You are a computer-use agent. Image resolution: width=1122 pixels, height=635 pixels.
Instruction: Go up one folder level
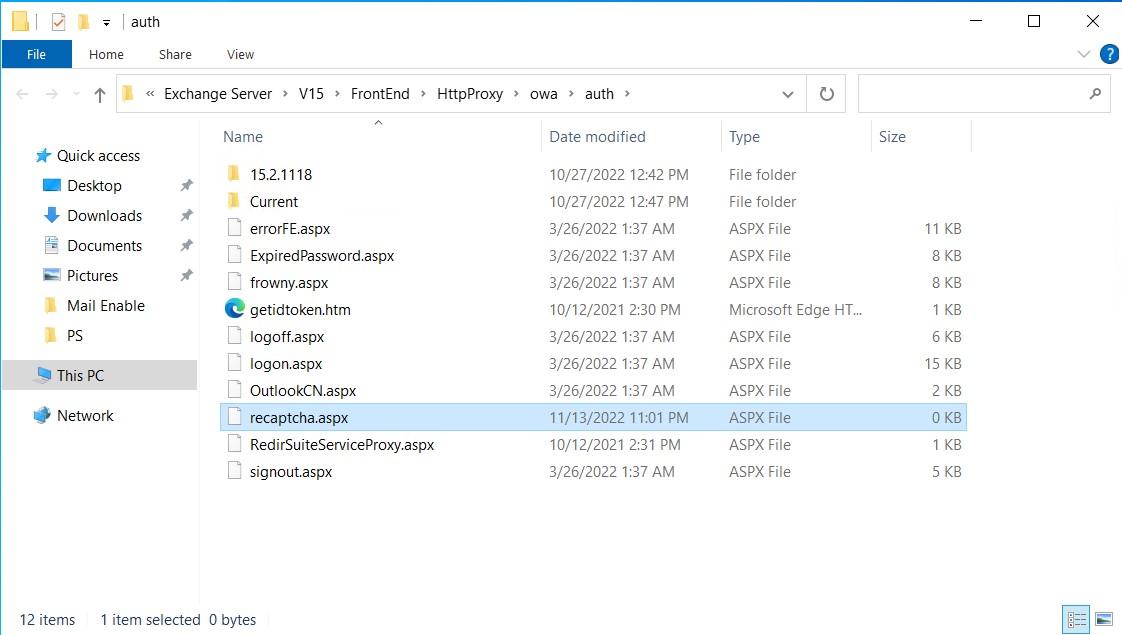(99, 94)
